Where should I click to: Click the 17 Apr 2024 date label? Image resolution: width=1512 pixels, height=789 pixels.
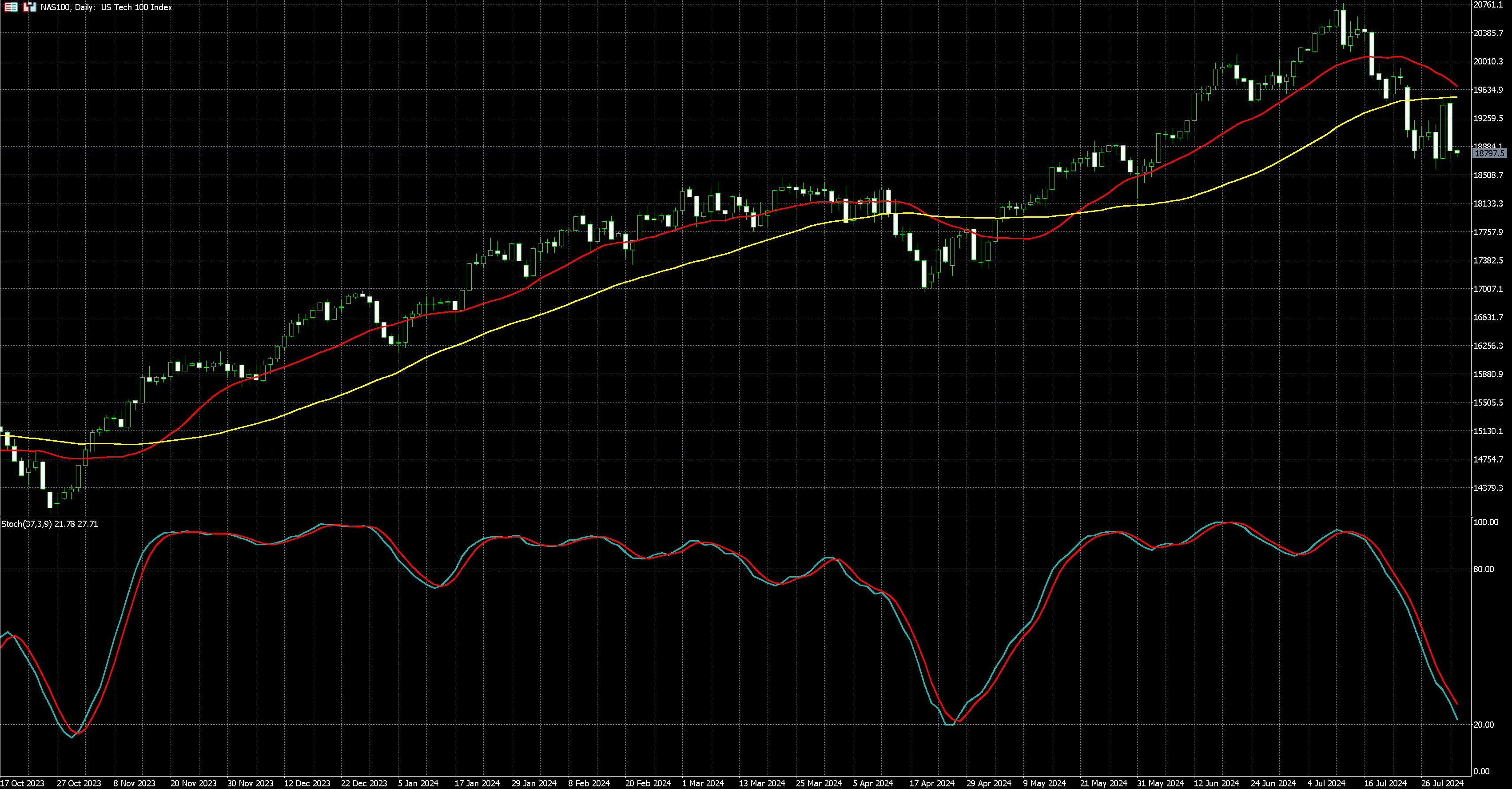[x=931, y=783]
